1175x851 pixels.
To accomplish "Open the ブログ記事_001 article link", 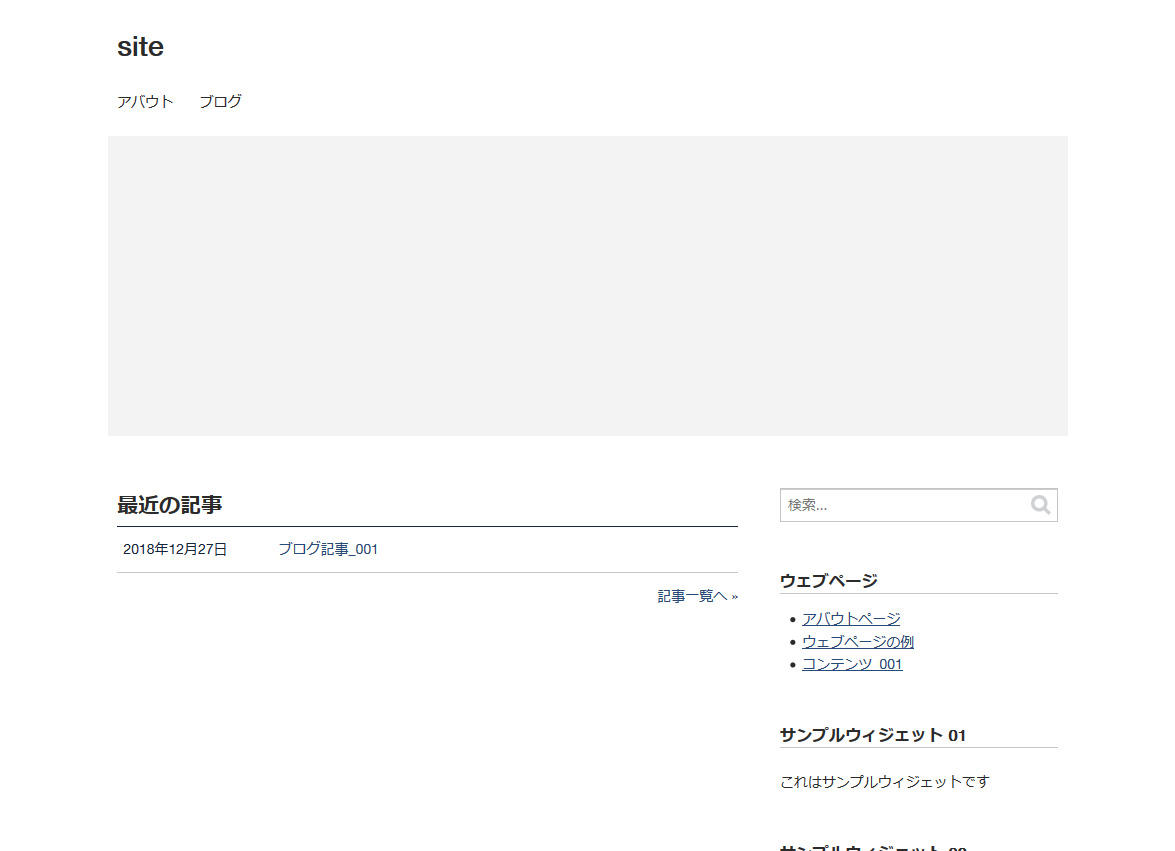I will (328, 549).
